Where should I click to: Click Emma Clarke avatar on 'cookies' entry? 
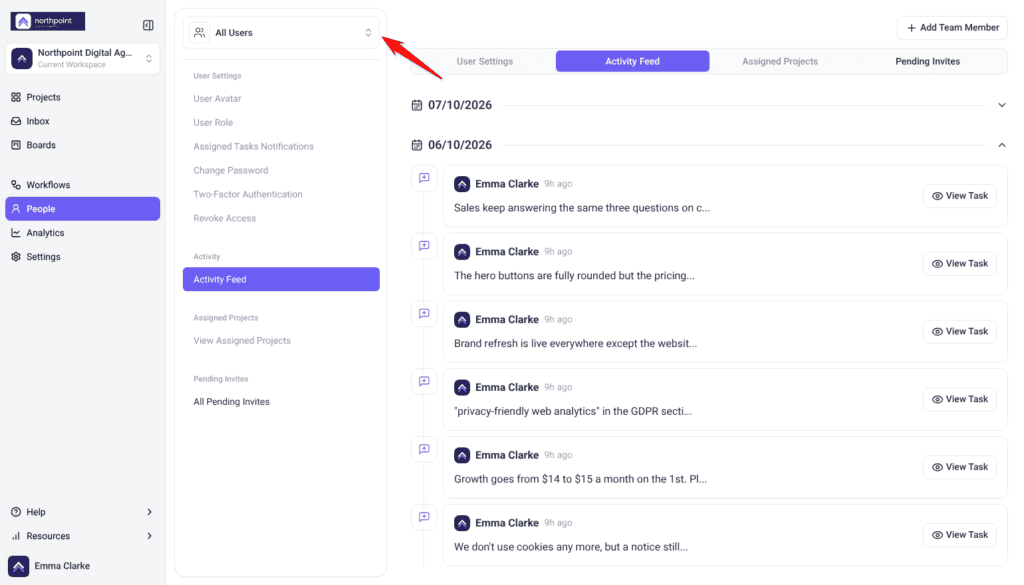click(462, 524)
